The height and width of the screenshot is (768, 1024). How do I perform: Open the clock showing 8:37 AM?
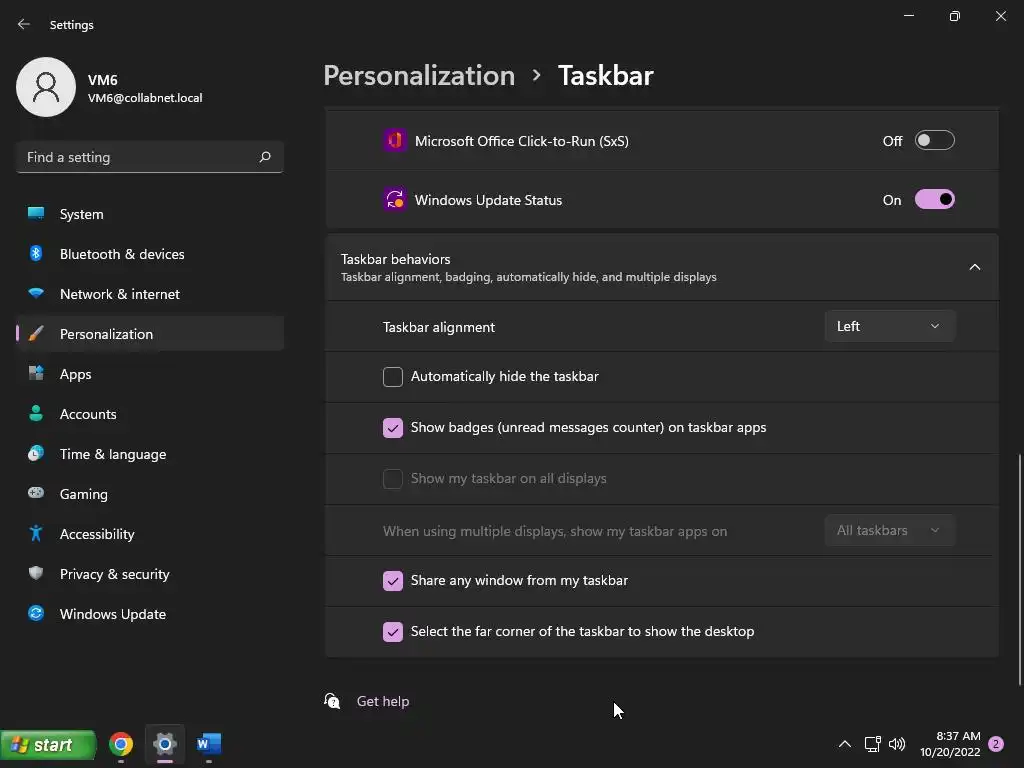[950, 744]
